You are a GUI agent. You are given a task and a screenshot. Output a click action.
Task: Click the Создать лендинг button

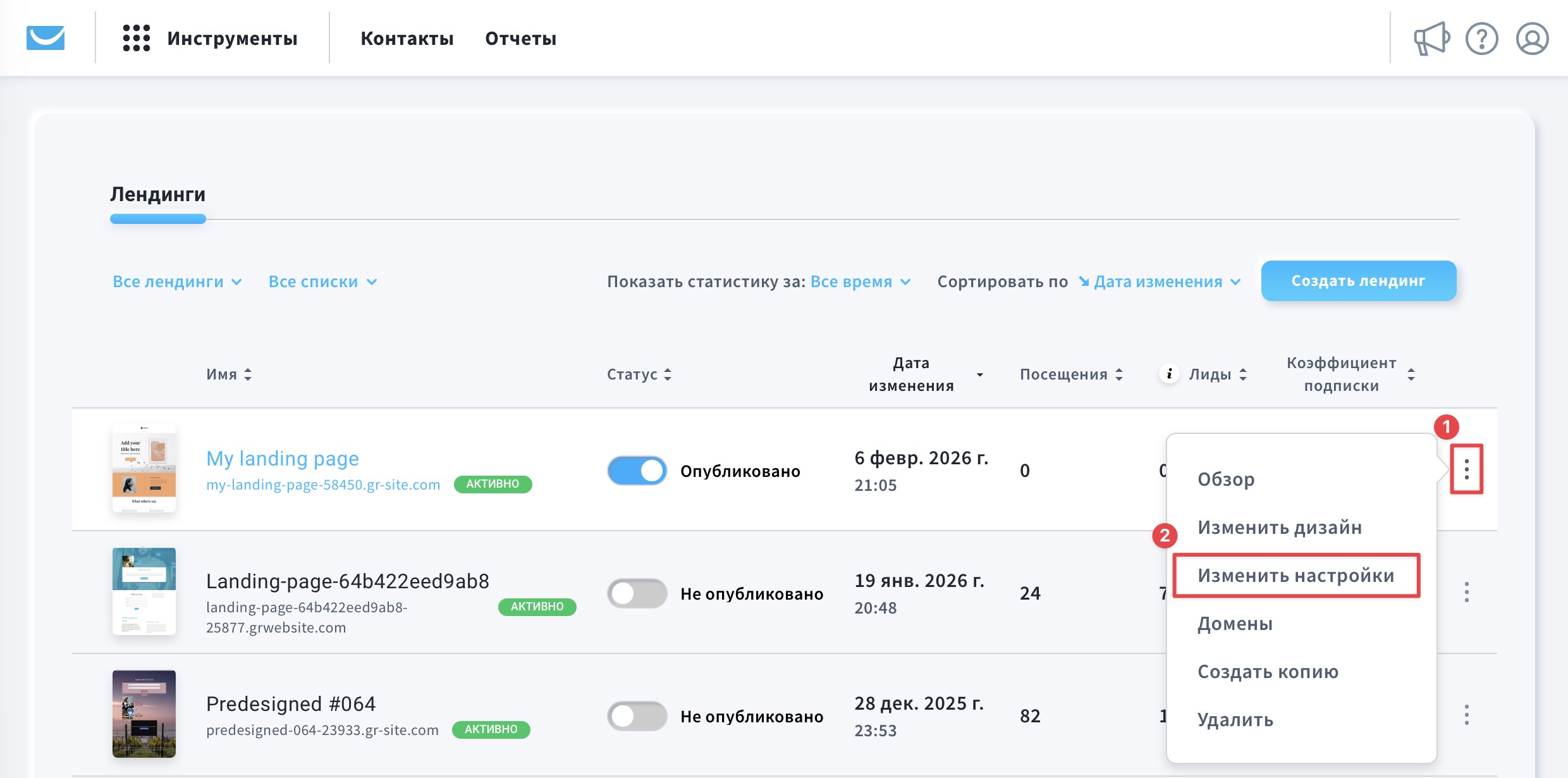pos(1358,281)
